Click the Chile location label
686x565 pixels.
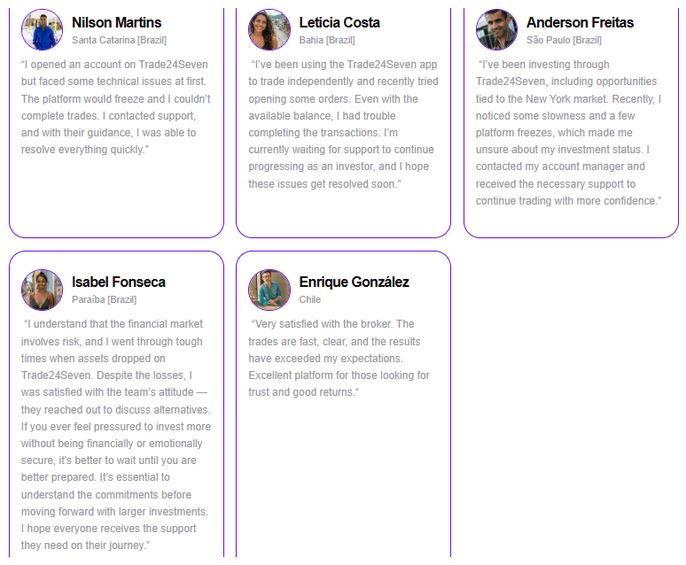(x=310, y=300)
